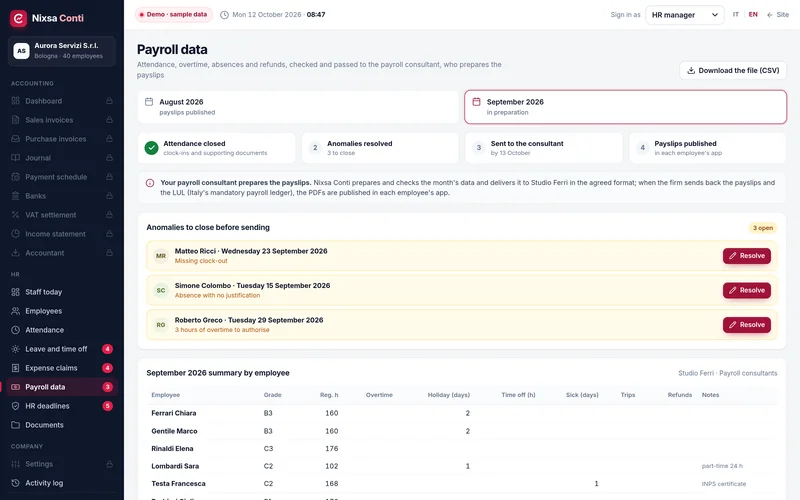Click the Overtime column header

click(x=379, y=395)
